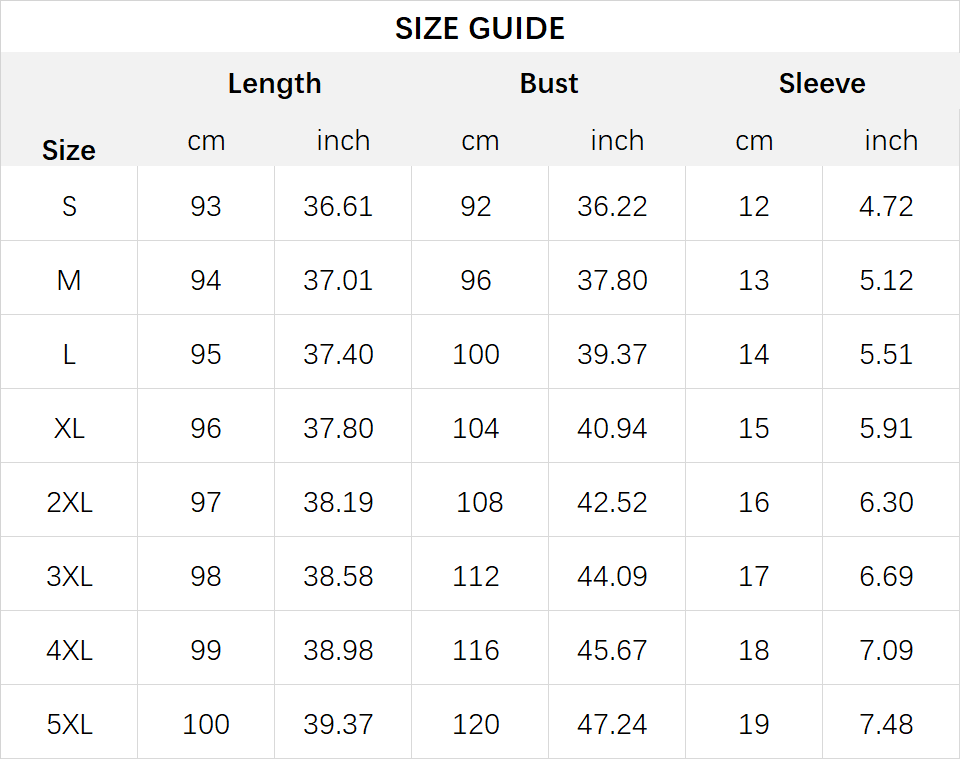Viewport: 960px width, 759px height.
Task: Click length cm value 98 for 3XL
Action: (206, 577)
